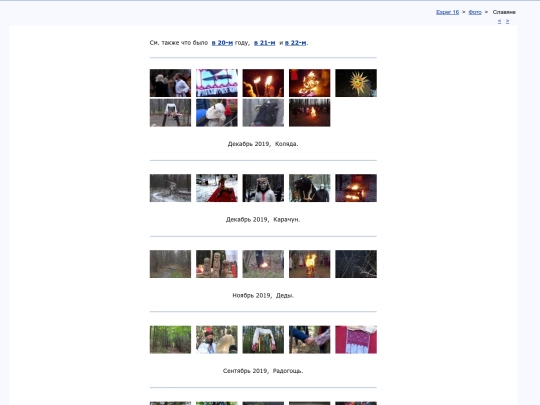Open Коляда thumbnail of two burning torches
The height and width of the screenshot is (405, 540).
click(x=263, y=83)
